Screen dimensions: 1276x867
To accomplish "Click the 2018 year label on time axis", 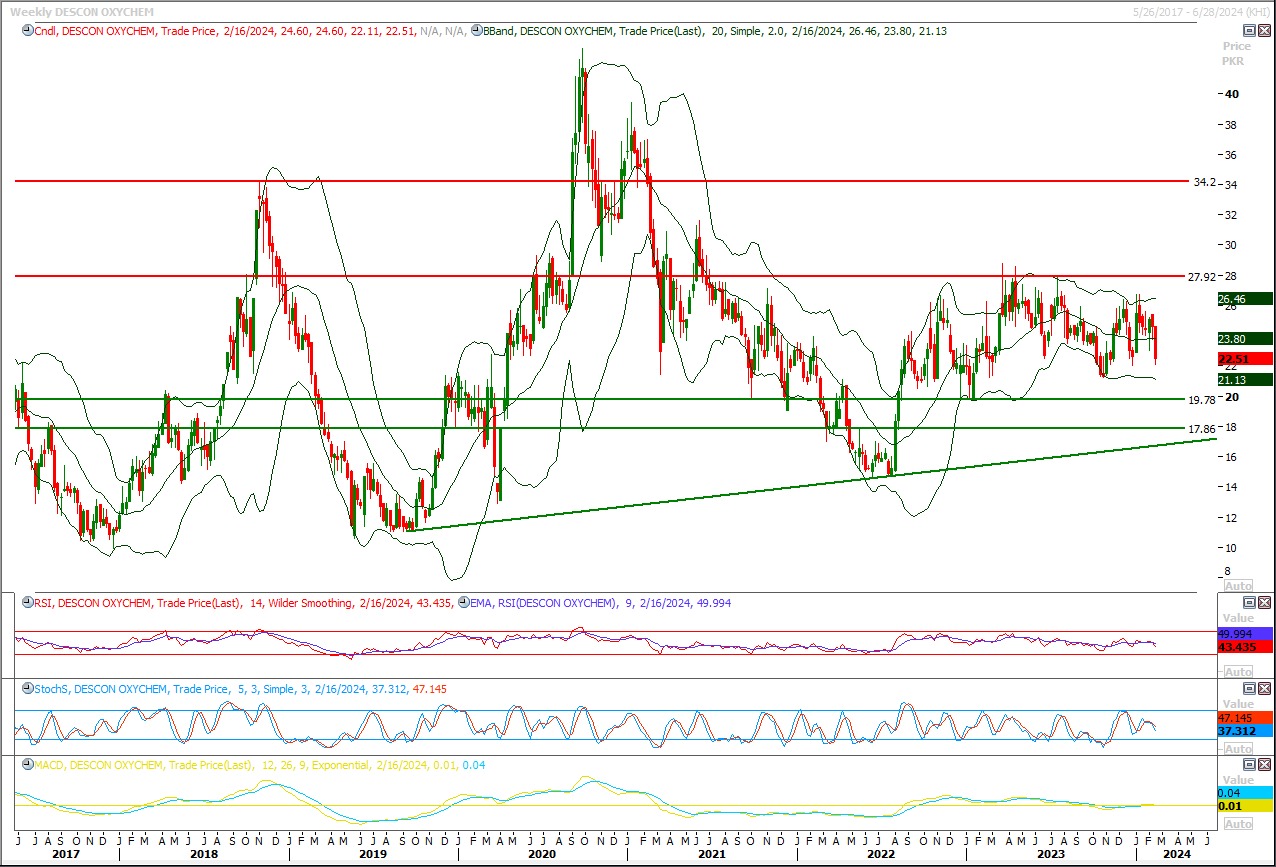I will tap(203, 854).
